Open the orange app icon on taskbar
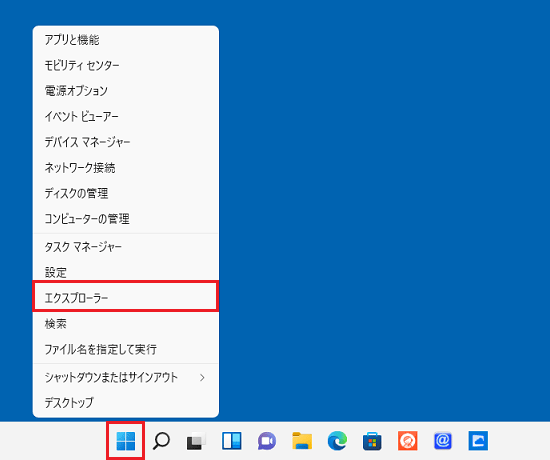This screenshot has width=550, height=460. 408,441
